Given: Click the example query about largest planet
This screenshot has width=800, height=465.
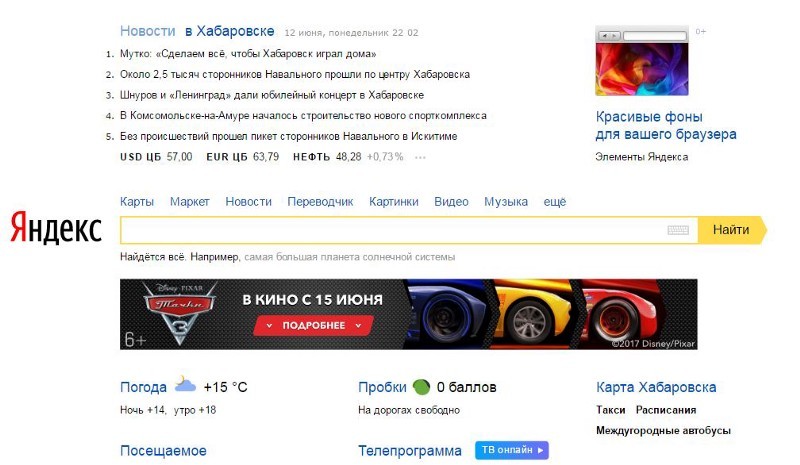Looking at the screenshot, I should pos(349,257).
